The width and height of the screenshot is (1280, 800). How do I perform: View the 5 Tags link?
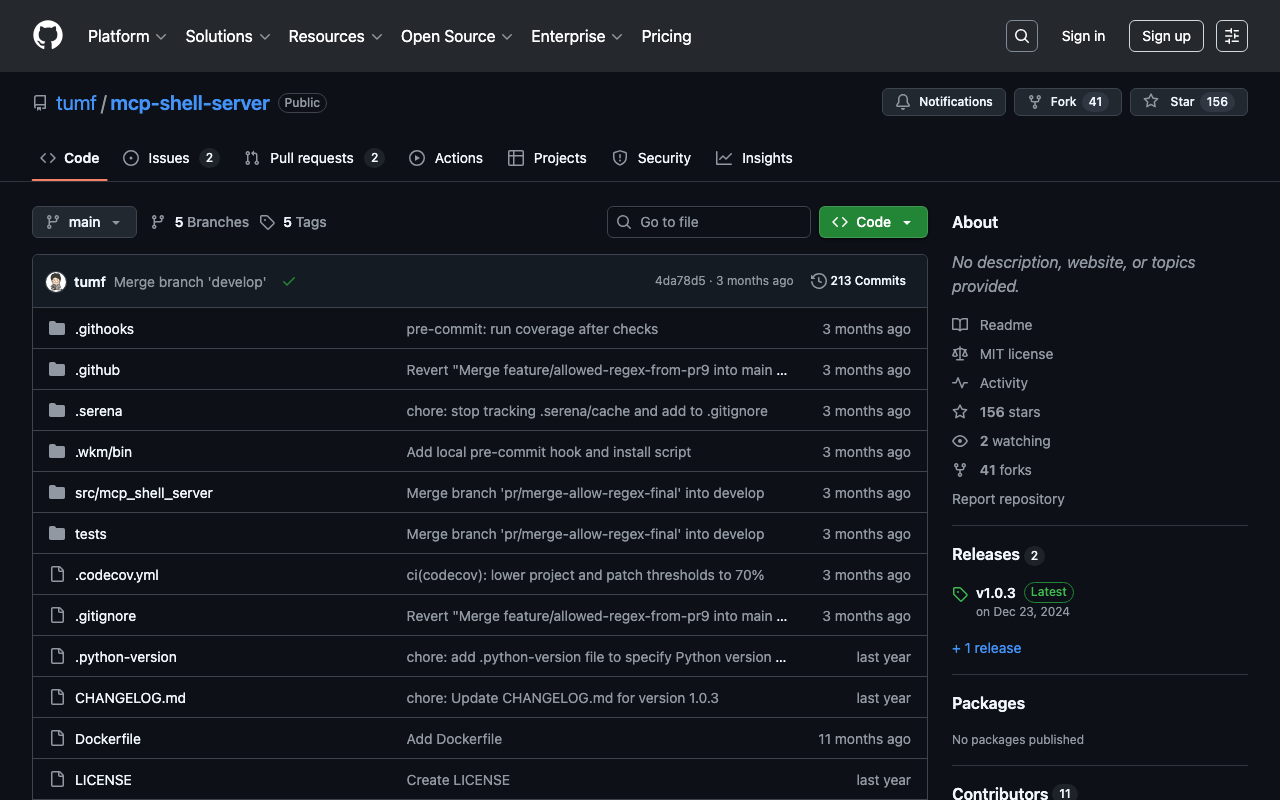point(304,222)
